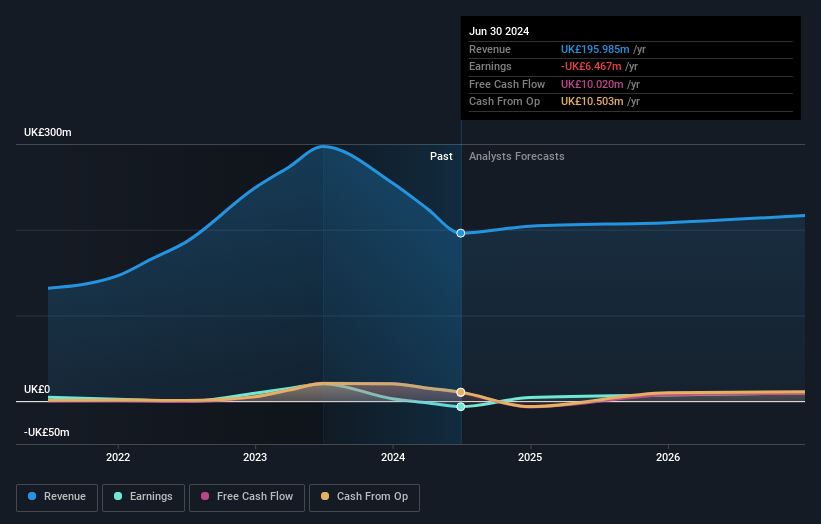Viewport: 821px width, 524px height.
Task: Click the UK£10.503m cash from op value
Action: (x=592, y=102)
